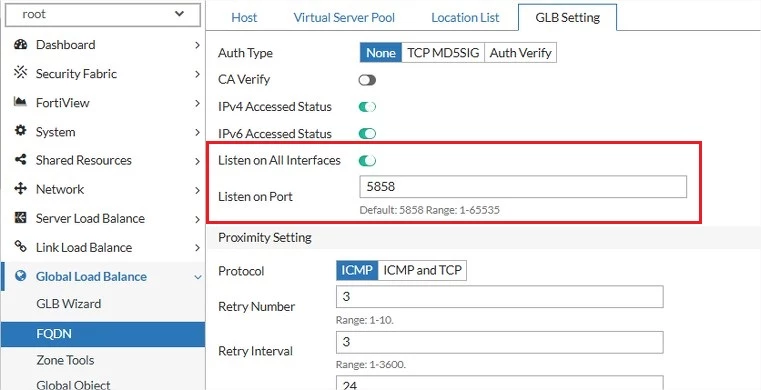The image size is (761, 390).
Task: Open Virtual Server Pool tab
Action: click(x=344, y=18)
